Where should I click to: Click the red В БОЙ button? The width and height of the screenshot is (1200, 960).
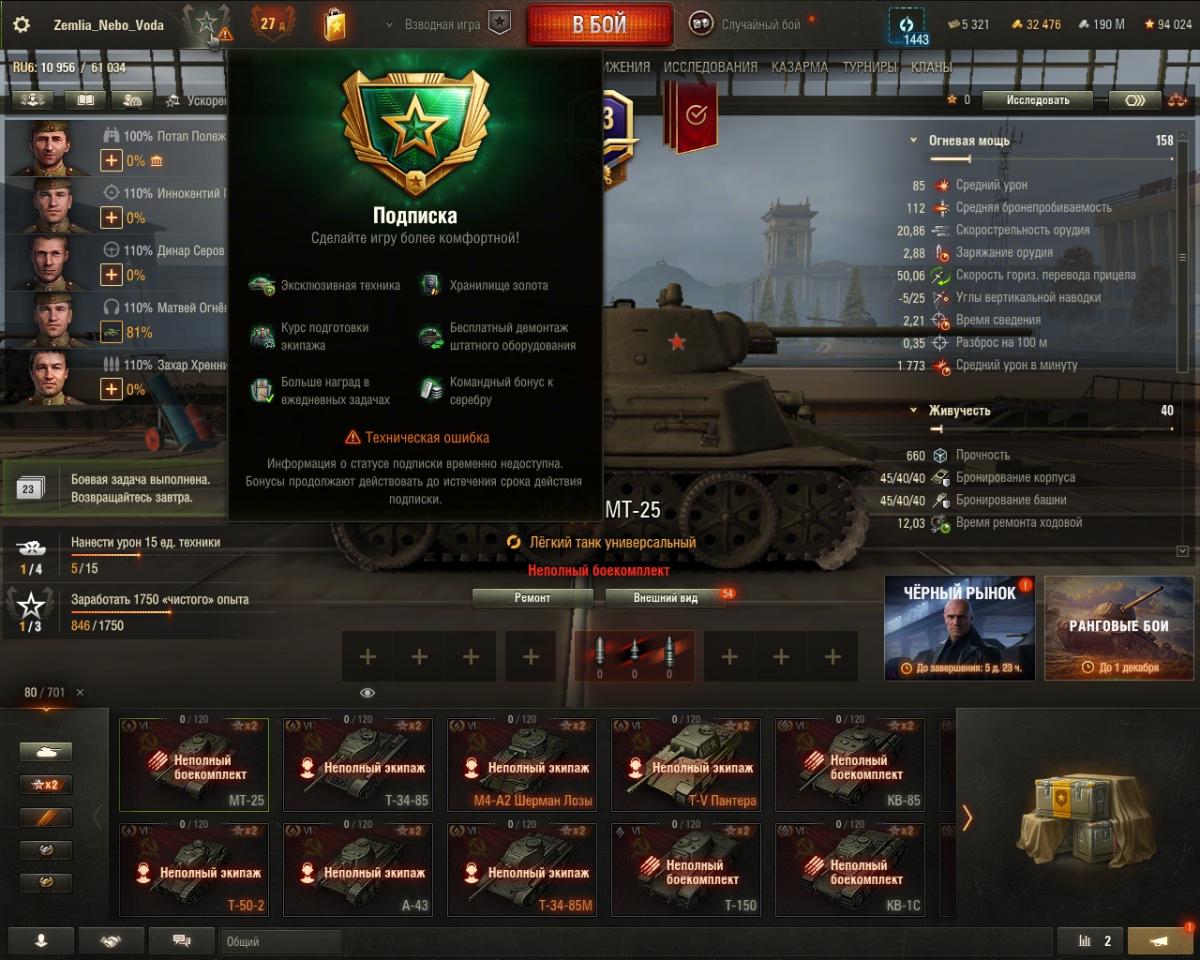(x=600, y=25)
